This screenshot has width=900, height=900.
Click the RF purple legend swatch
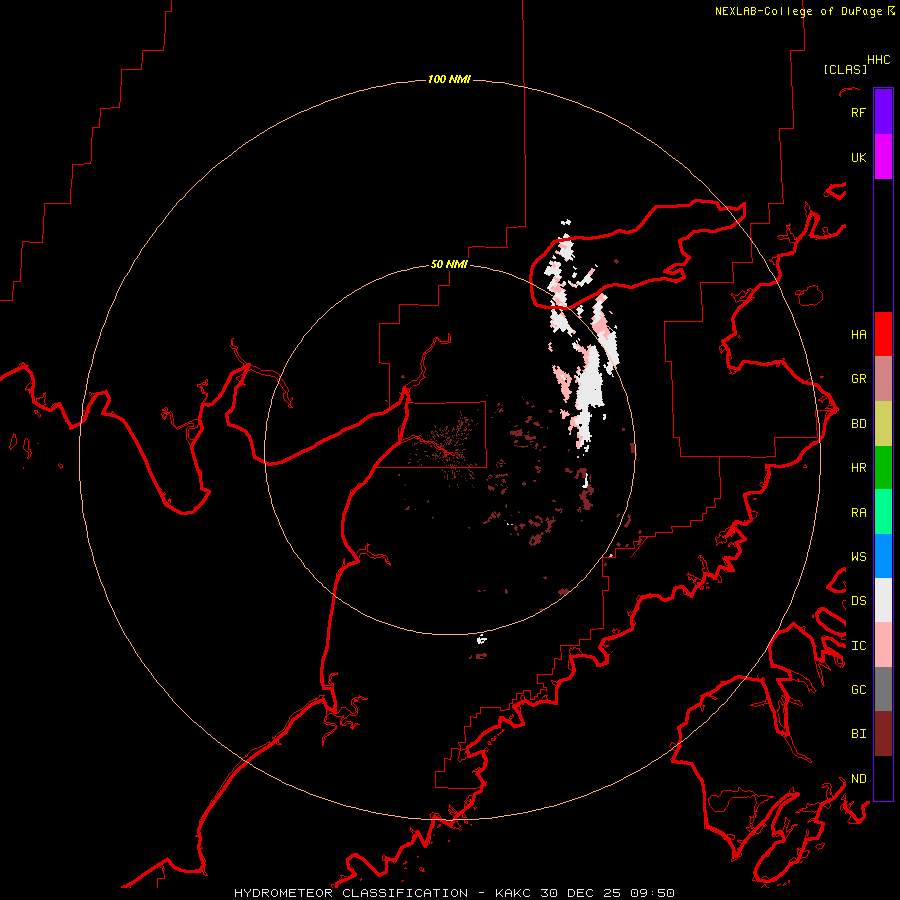[x=883, y=112]
